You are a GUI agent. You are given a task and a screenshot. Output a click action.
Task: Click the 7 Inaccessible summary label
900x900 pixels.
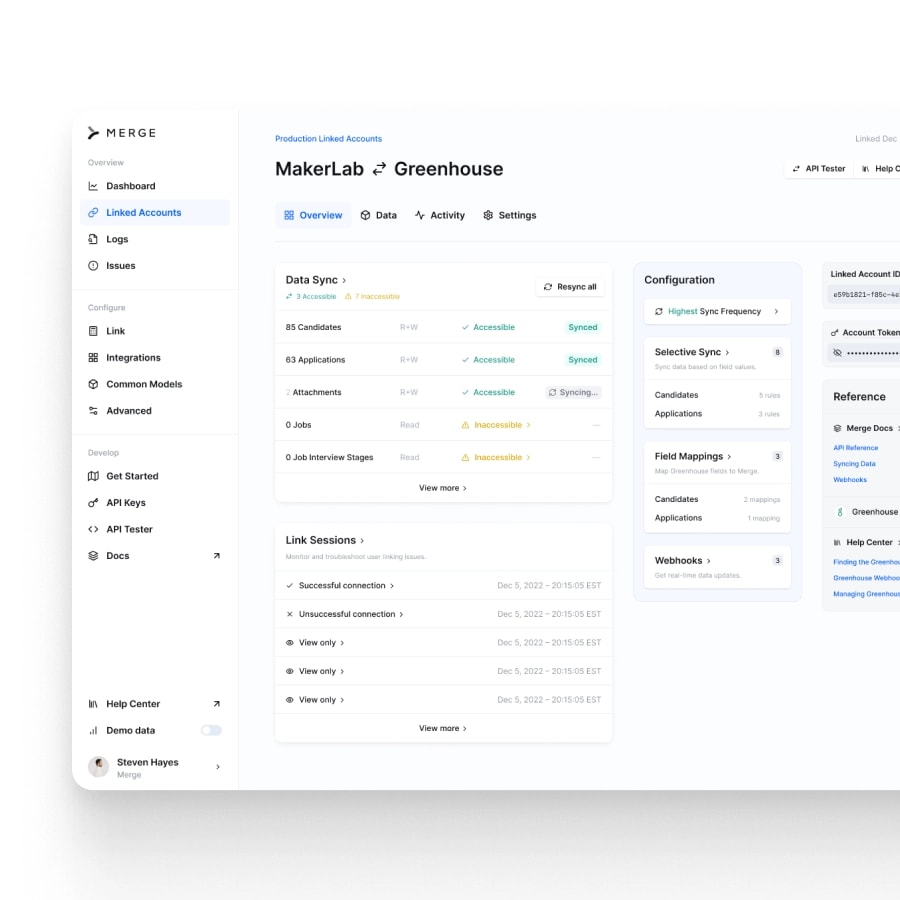(372, 297)
